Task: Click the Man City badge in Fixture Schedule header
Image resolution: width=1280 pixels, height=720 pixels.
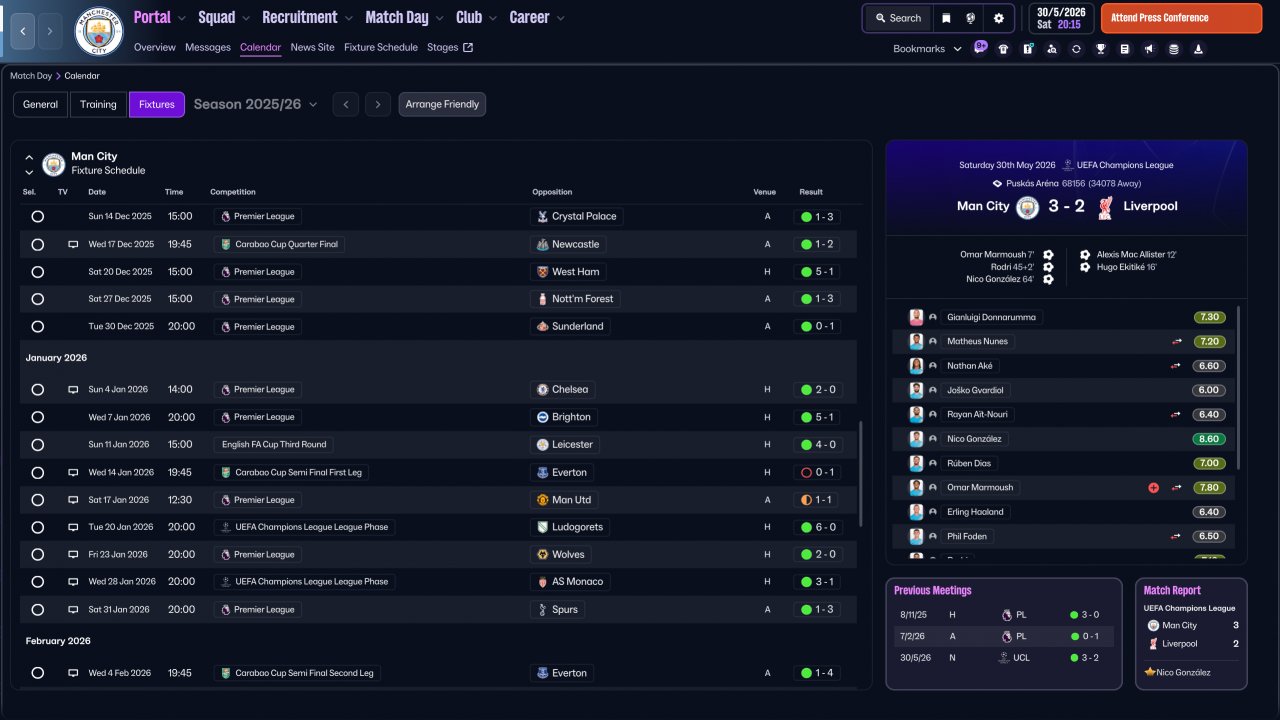Action: tap(54, 164)
